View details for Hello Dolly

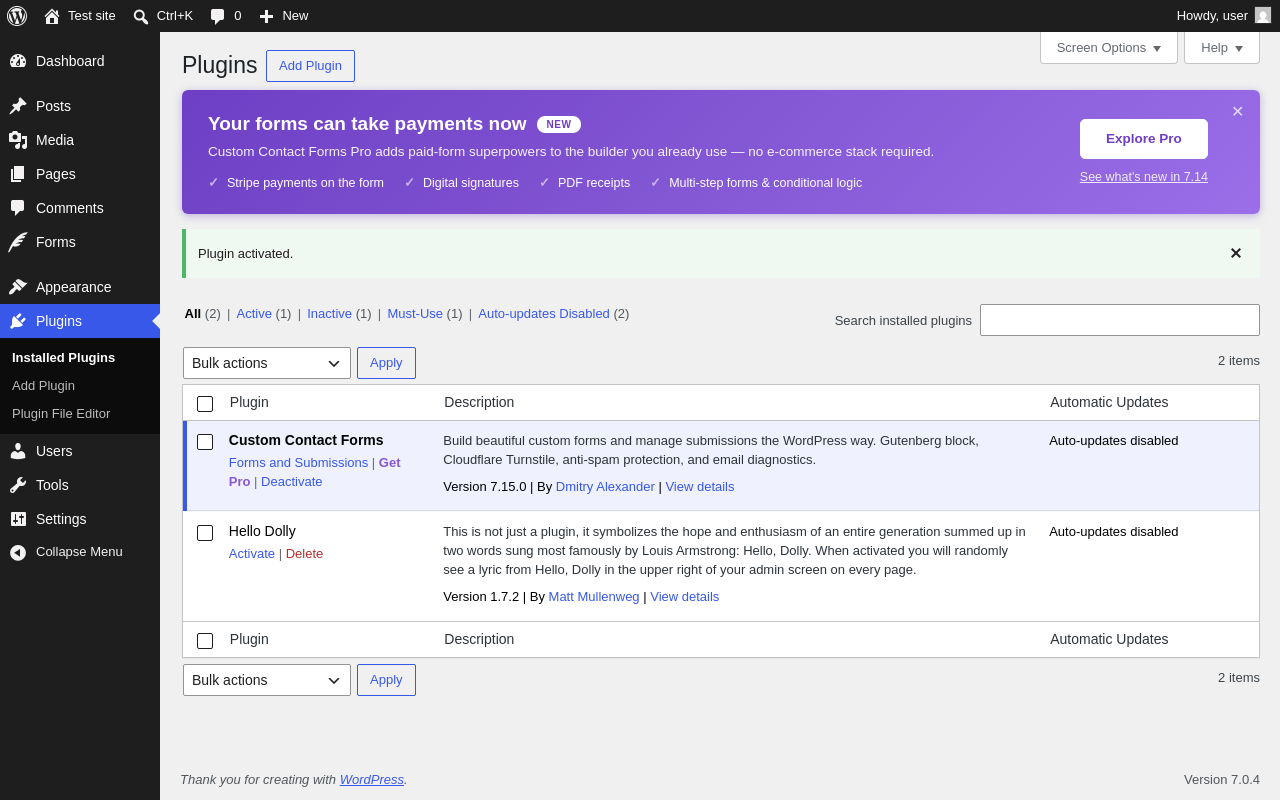click(x=685, y=596)
